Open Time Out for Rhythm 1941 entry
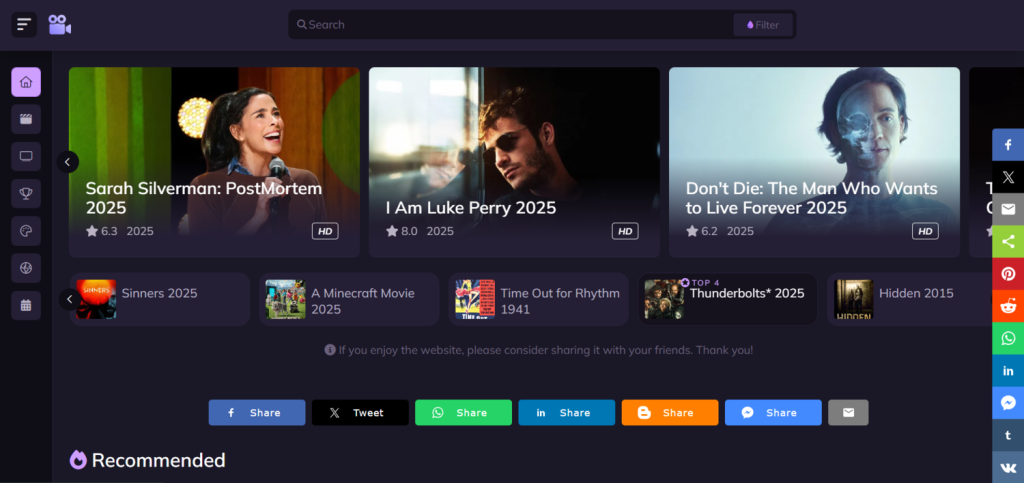Screen dimensions: 1024x483 tap(538, 299)
